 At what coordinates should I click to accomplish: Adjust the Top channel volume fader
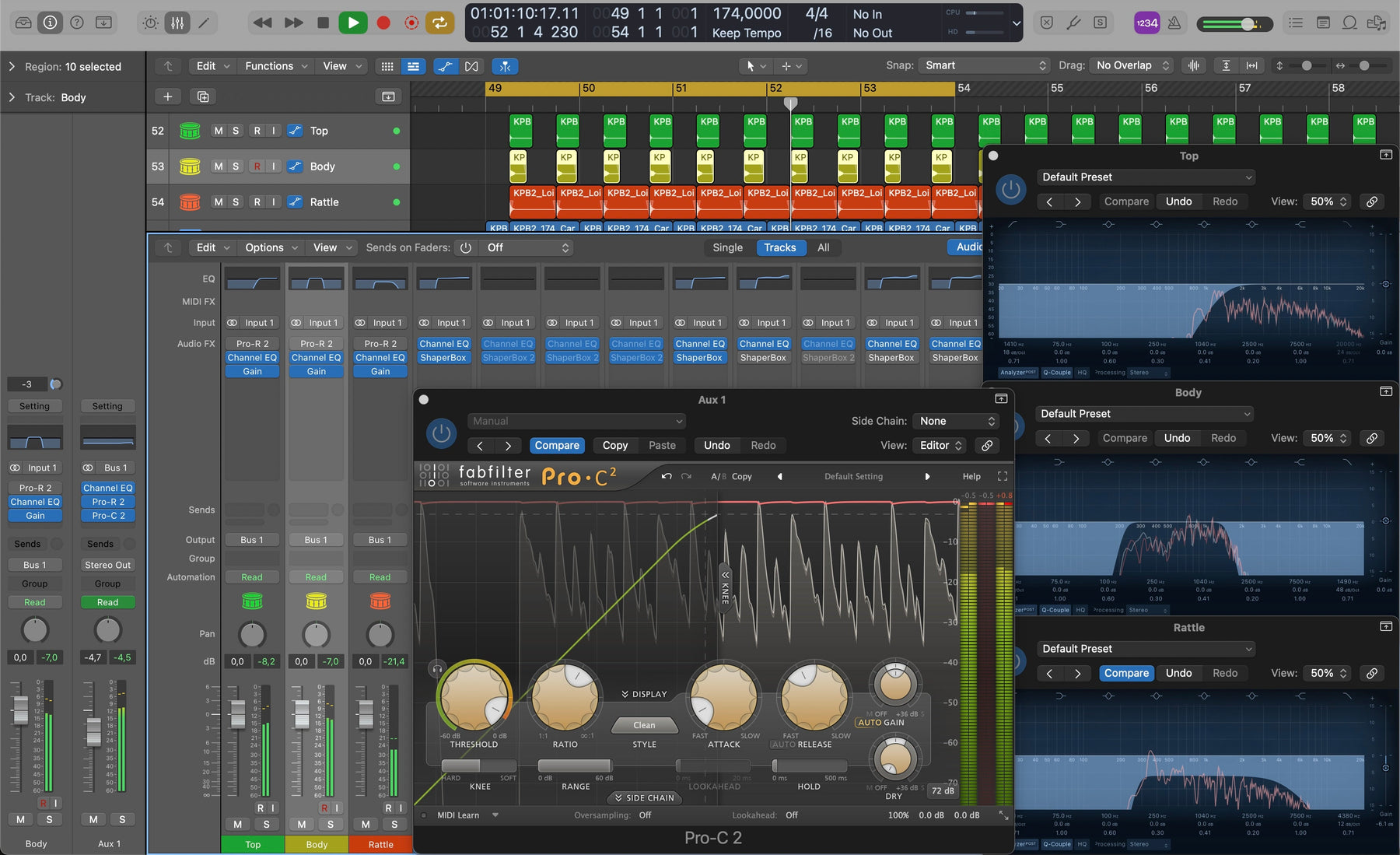pyautogui.click(x=237, y=713)
